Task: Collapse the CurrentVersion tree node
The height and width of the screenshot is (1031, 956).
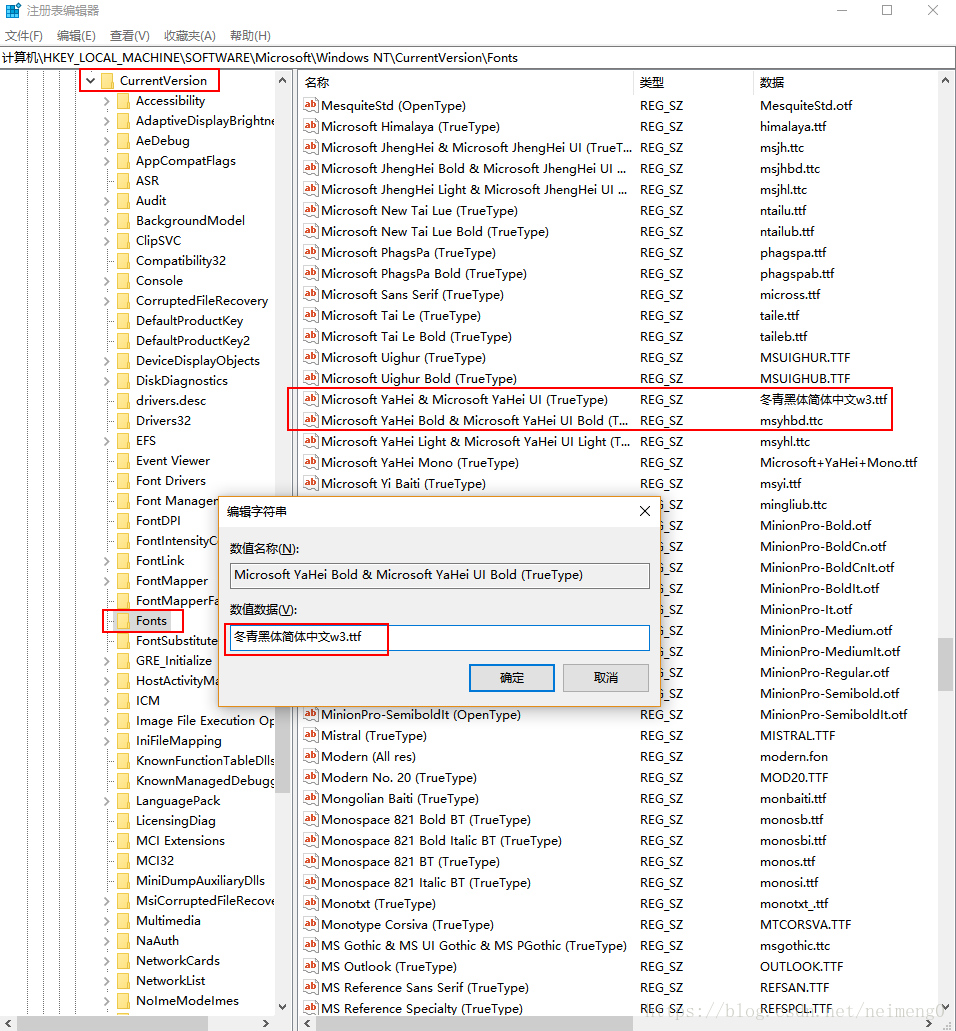Action: (x=91, y=81)
